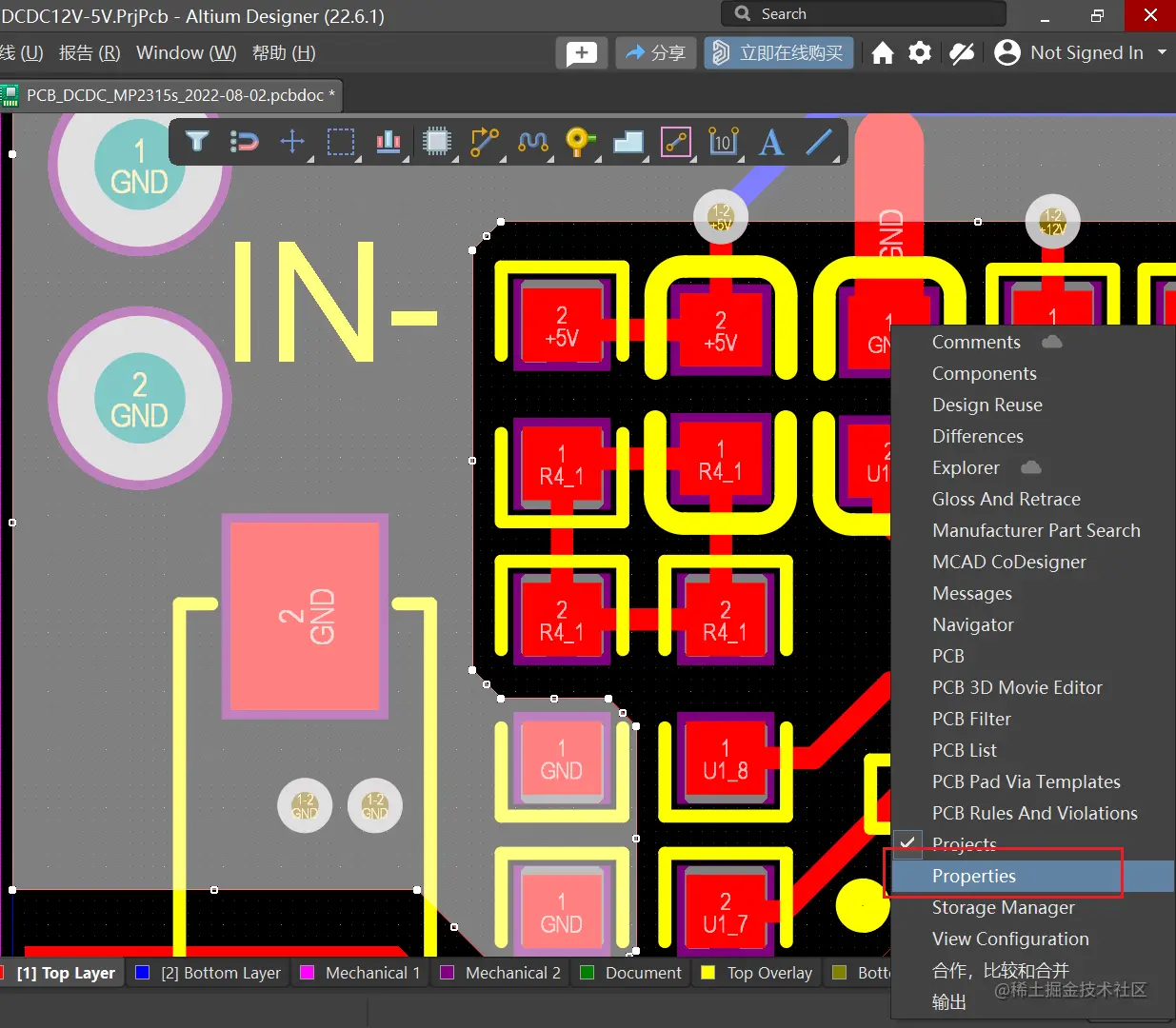The height and width of the screenshot is (1028, 1176).
Task: Click into the Search field
Action: 865,14
